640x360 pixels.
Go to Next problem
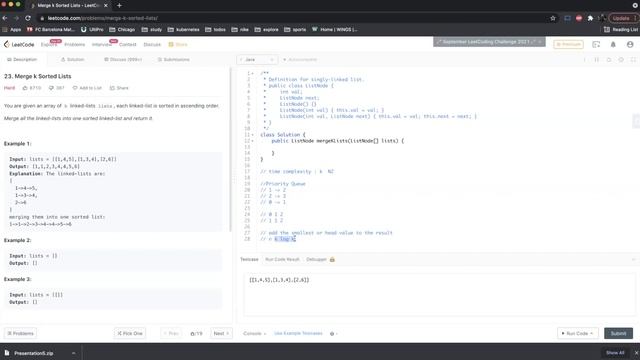pos(221,333)
